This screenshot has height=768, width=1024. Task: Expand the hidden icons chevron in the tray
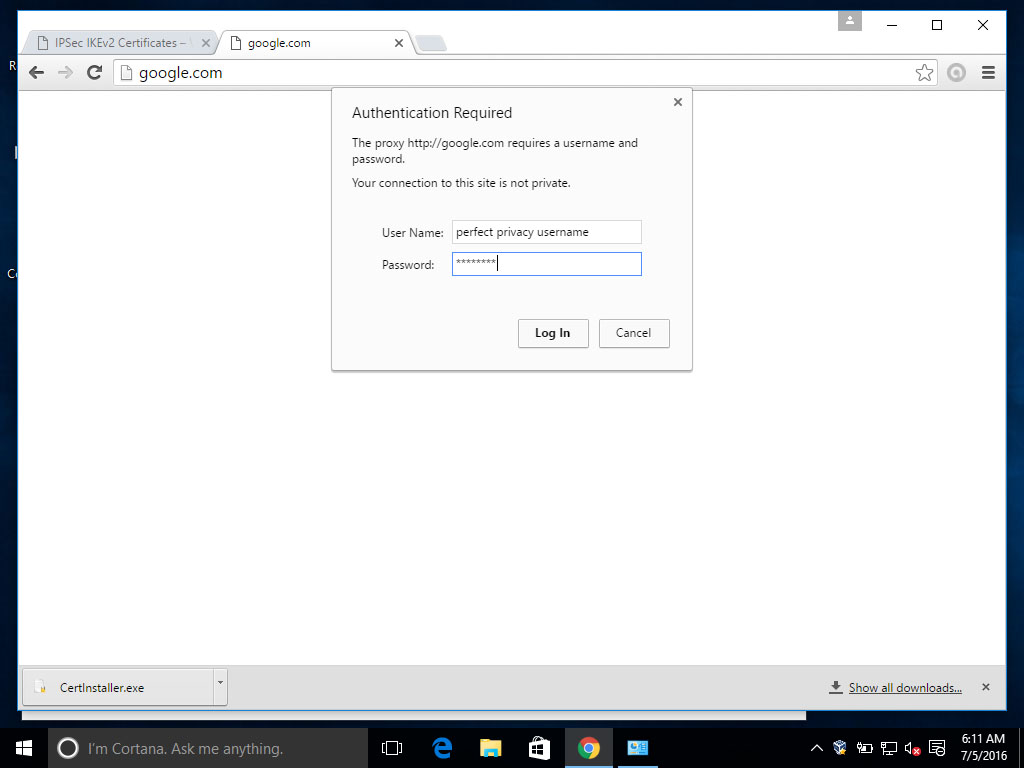click(817, 747)
